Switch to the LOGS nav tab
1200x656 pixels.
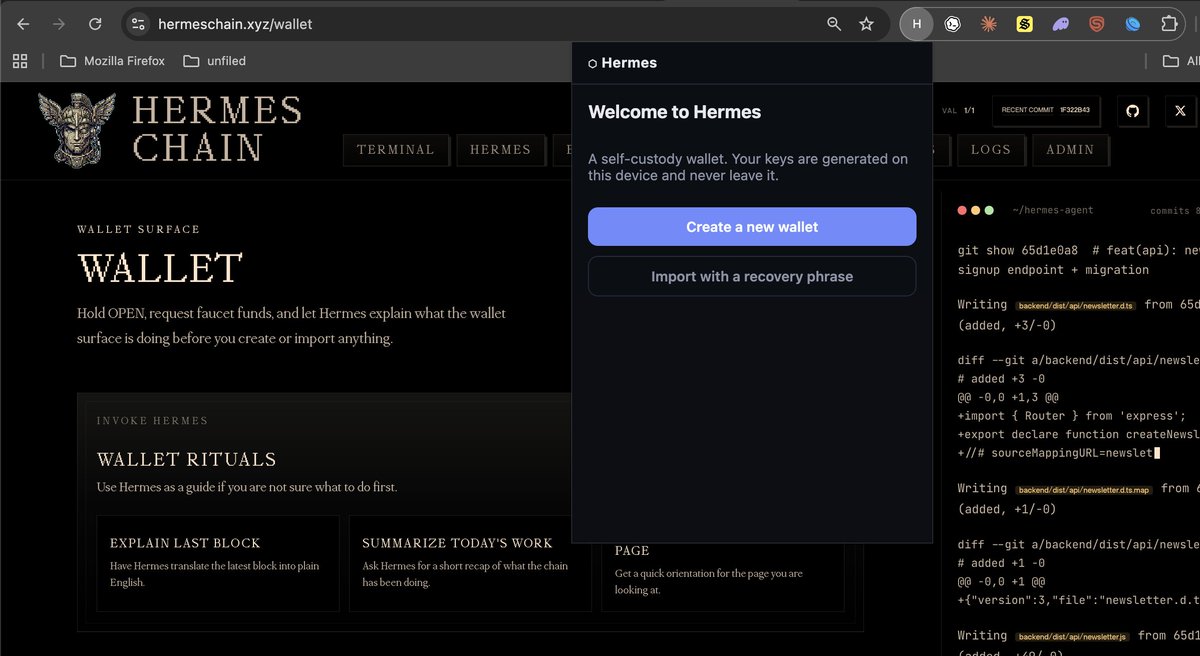point(991,150)
